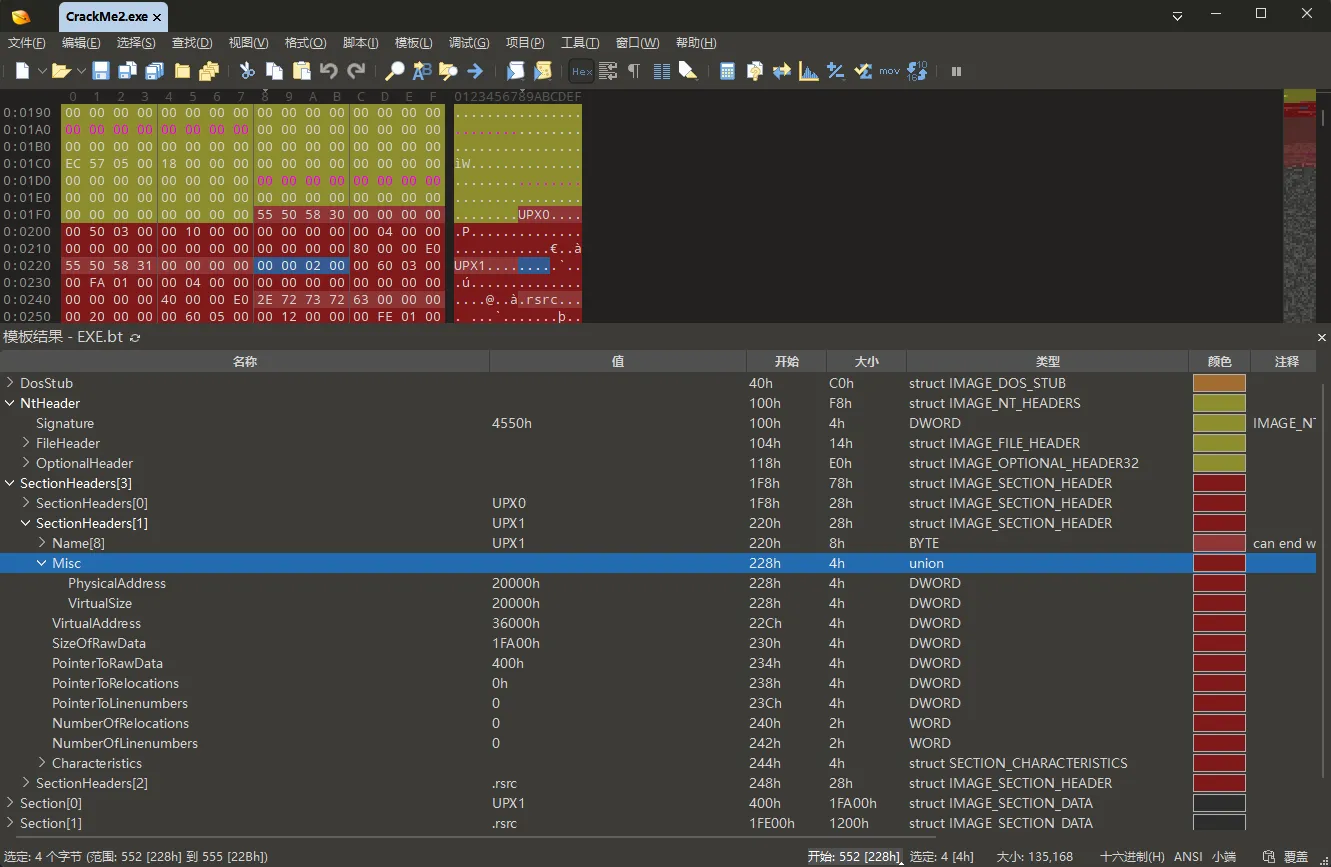Collapse the NtHeader tree node
This screenshot has width=1331, height=867.
click(10, 403)
